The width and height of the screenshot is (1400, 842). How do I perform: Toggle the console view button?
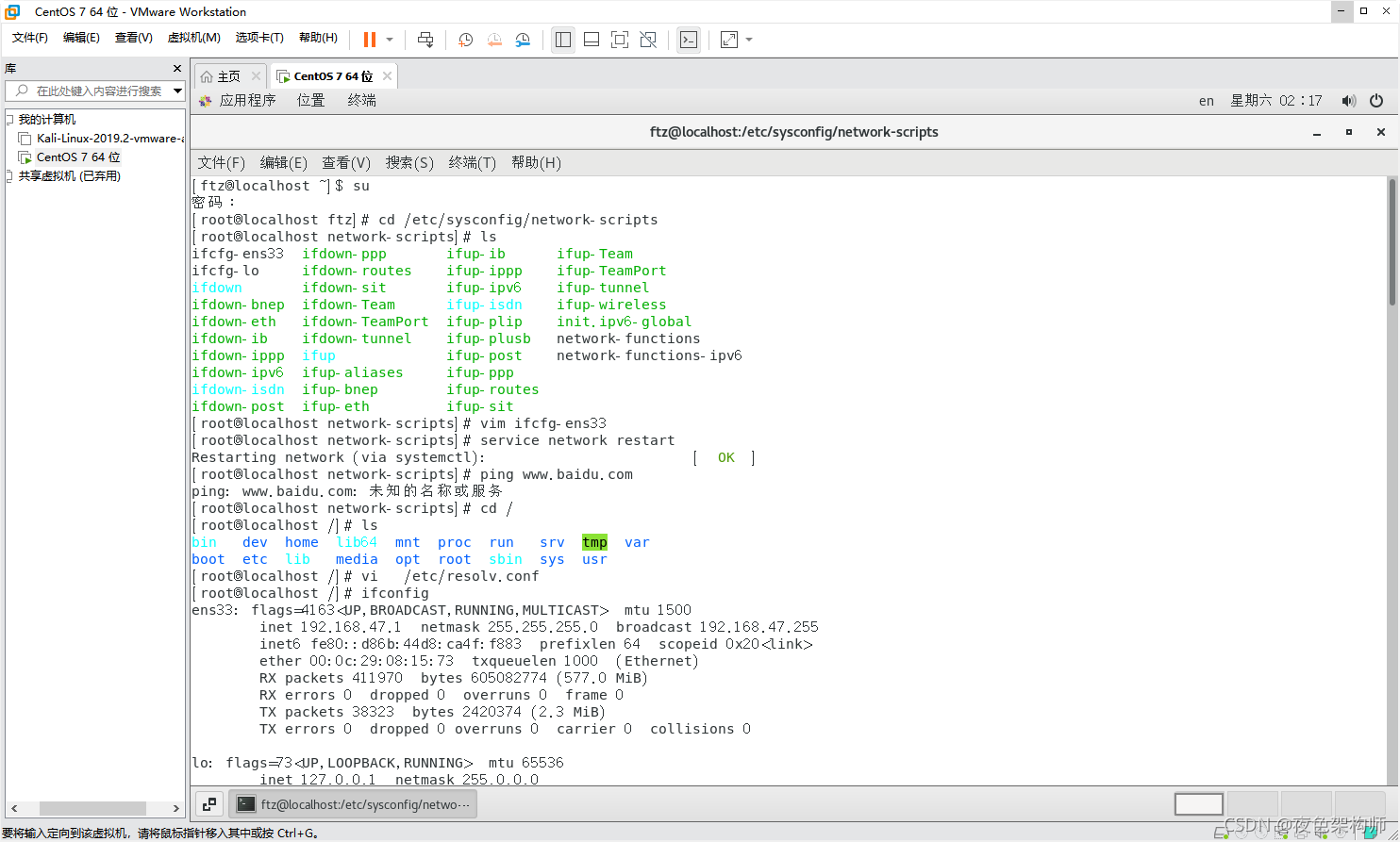pos(689,40)
